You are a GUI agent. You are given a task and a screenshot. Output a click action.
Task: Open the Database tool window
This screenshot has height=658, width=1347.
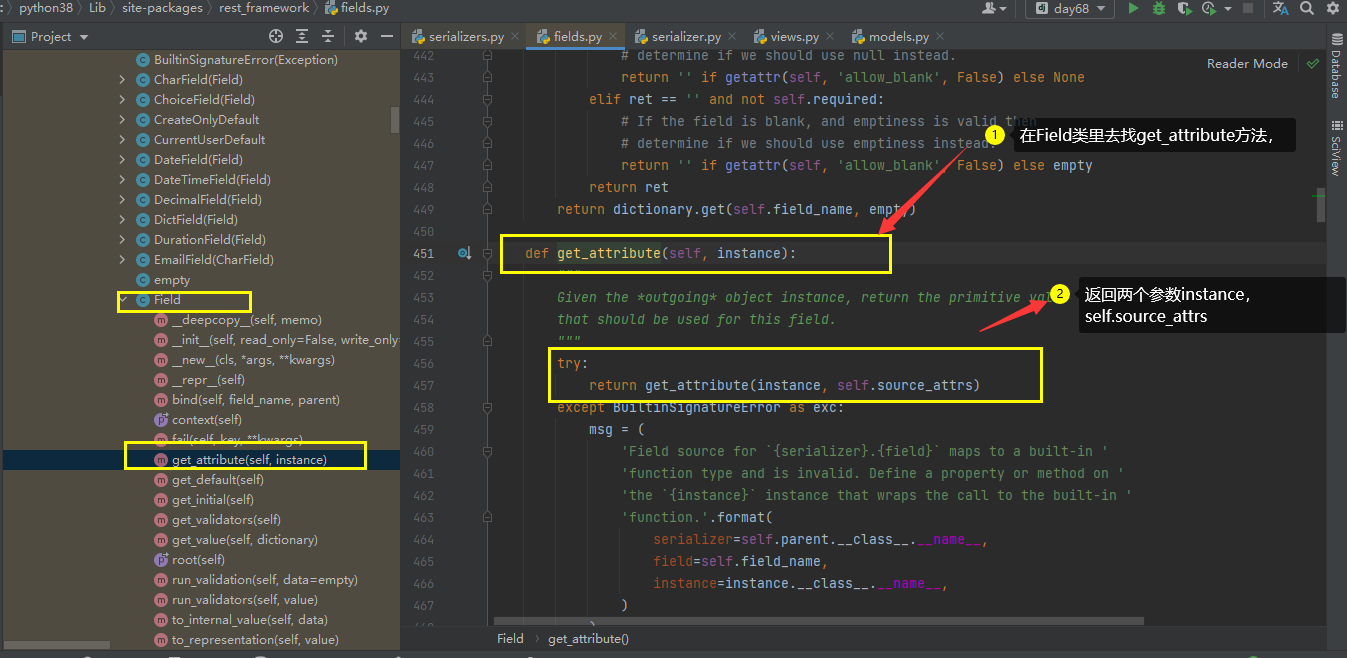(x=1335, y=68)
